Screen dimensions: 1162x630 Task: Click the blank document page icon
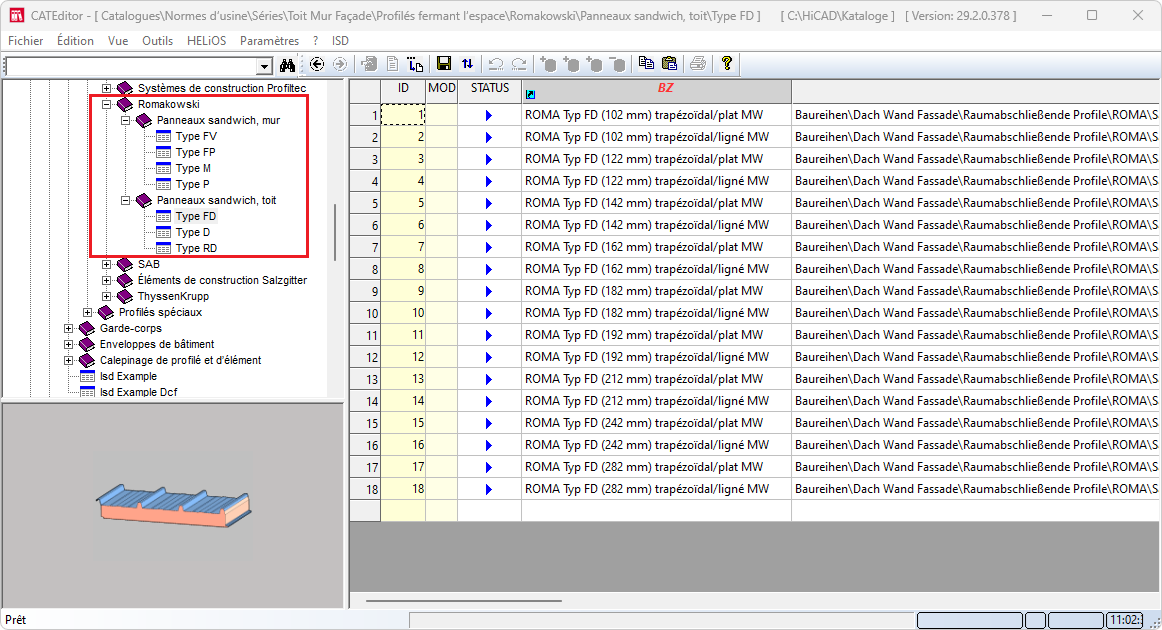click(393, 64)
